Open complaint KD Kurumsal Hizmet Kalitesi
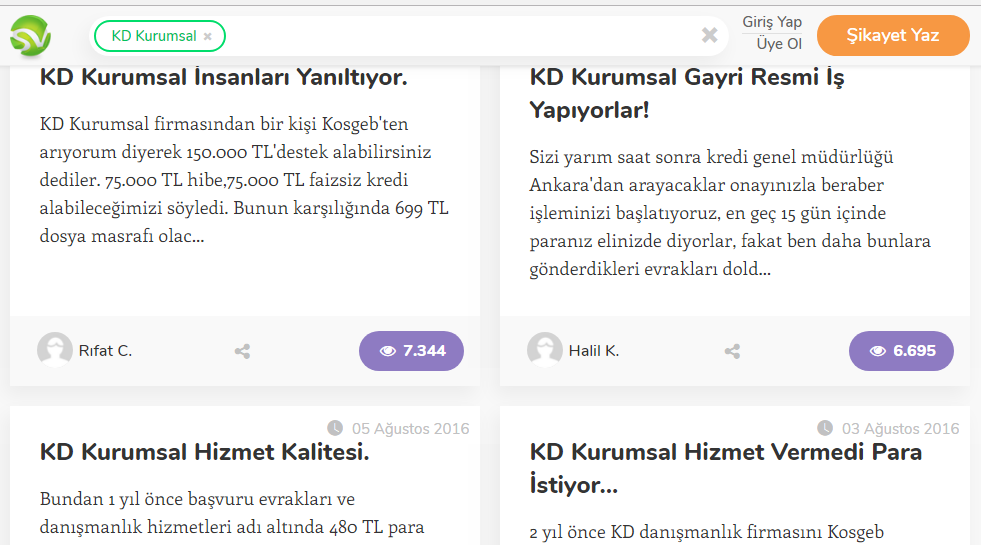The height and width of the screenshot is (545, 981). click(204, 452)
